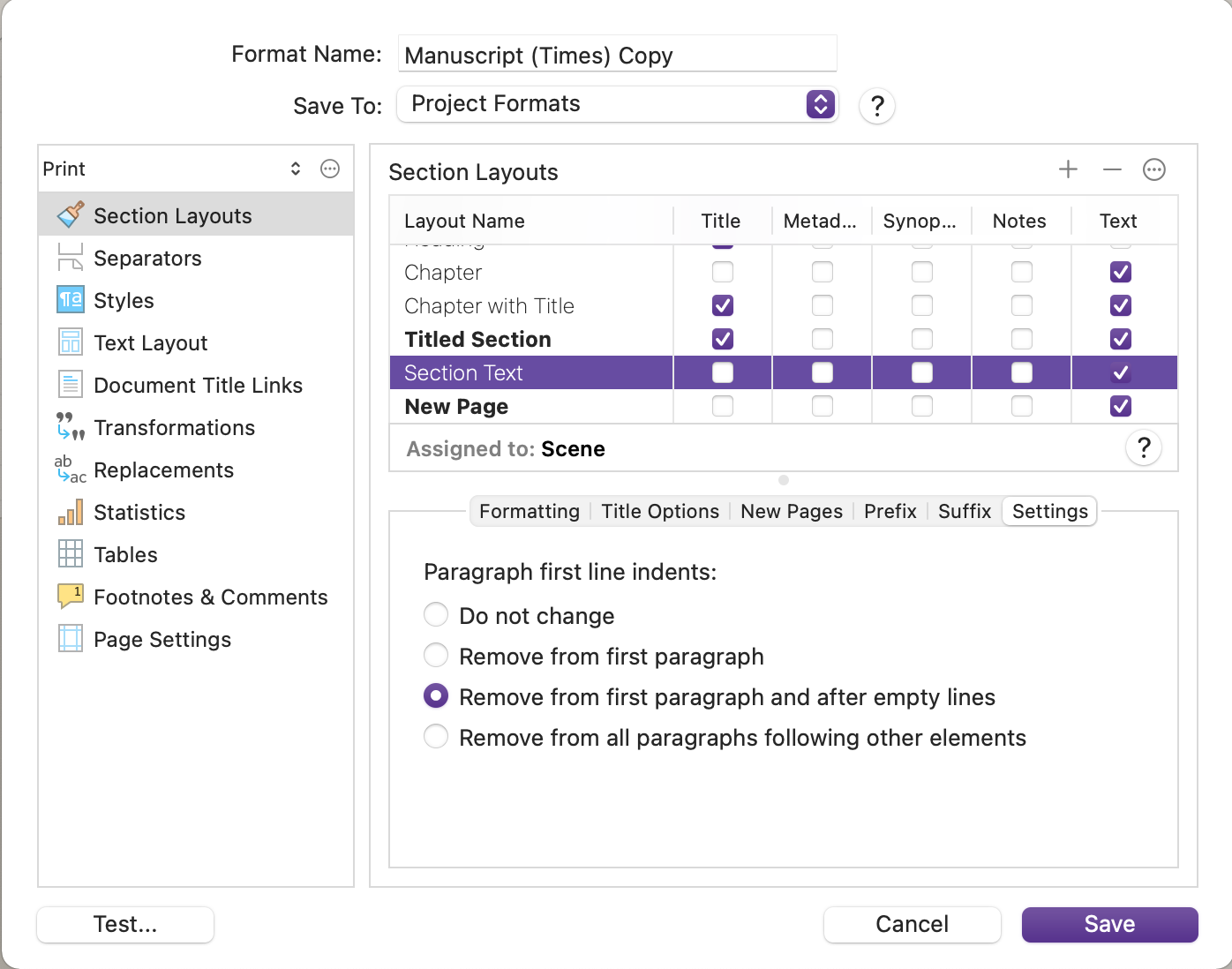Open Transformations pane via quote icon
The width and height of the screenshot is (1232, 969).
pyautogui.click(x=71, y=427)
